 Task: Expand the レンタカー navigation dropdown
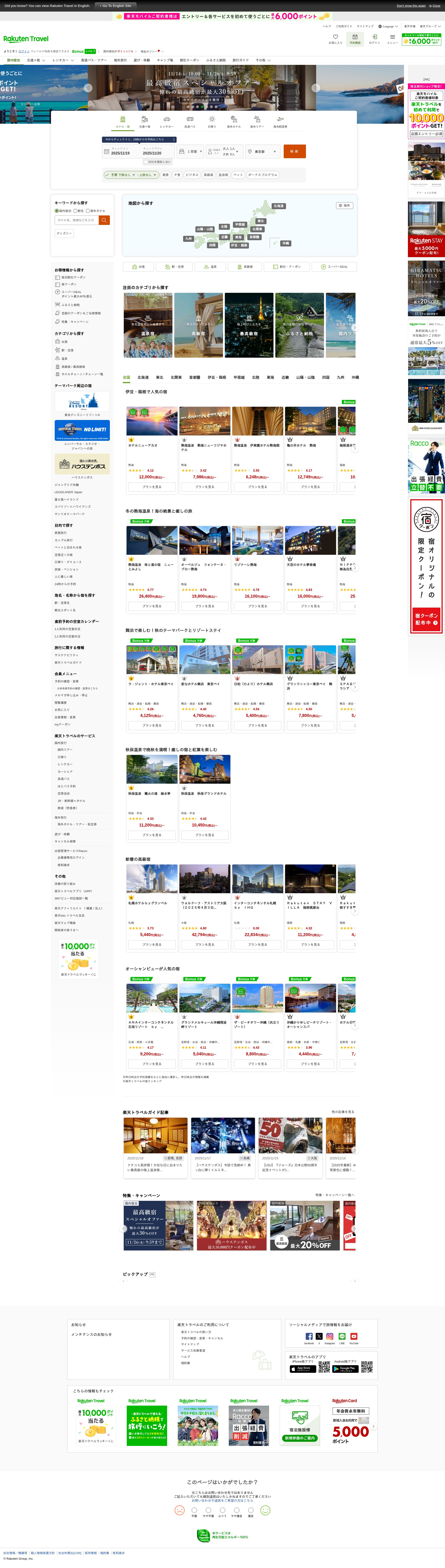[63, 60]
